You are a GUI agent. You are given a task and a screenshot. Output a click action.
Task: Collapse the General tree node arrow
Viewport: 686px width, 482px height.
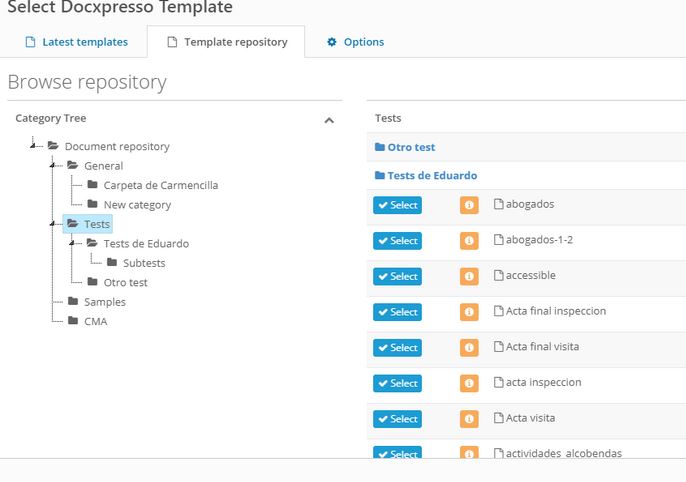tap(52, 165)
